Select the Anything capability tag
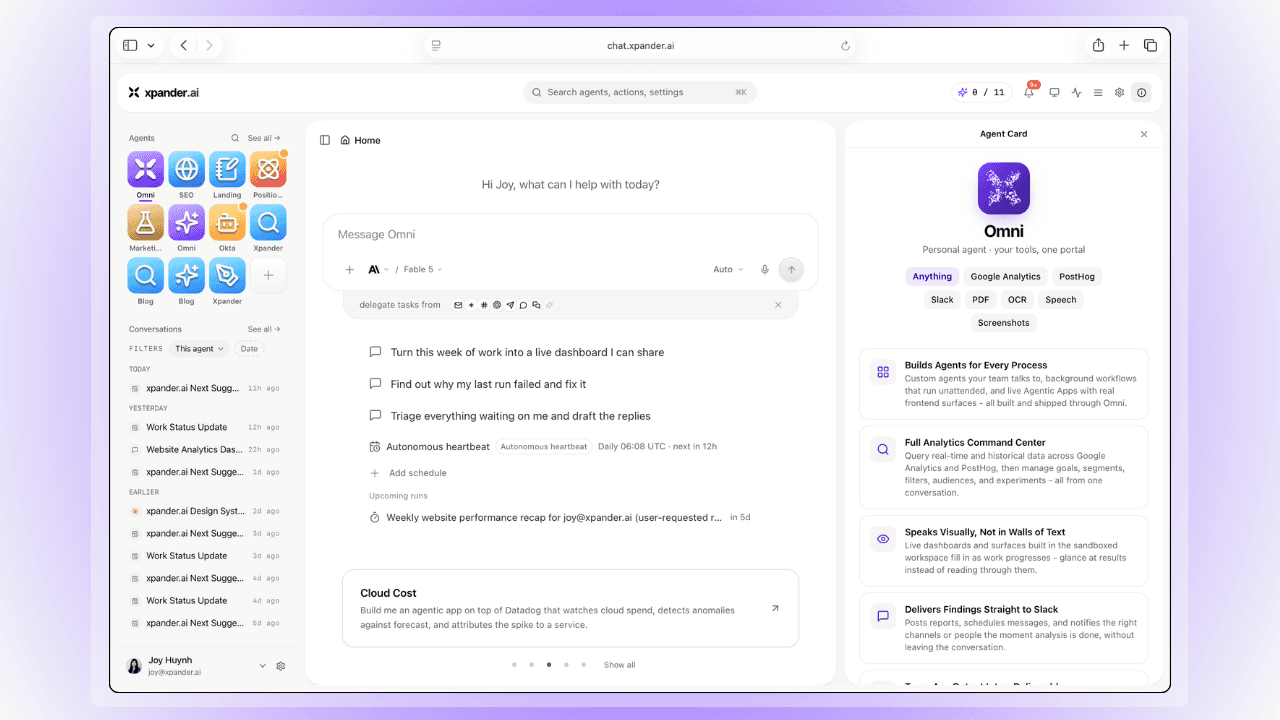 pyautogui.click(x=932, y=276)
